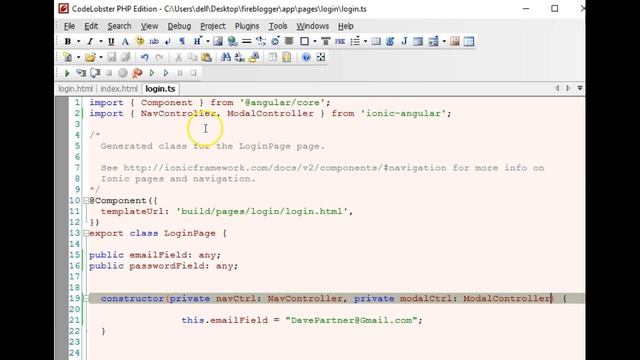640x360 pixels.
Task: Insert an image via the picture icon
Action: coord(218,41)
